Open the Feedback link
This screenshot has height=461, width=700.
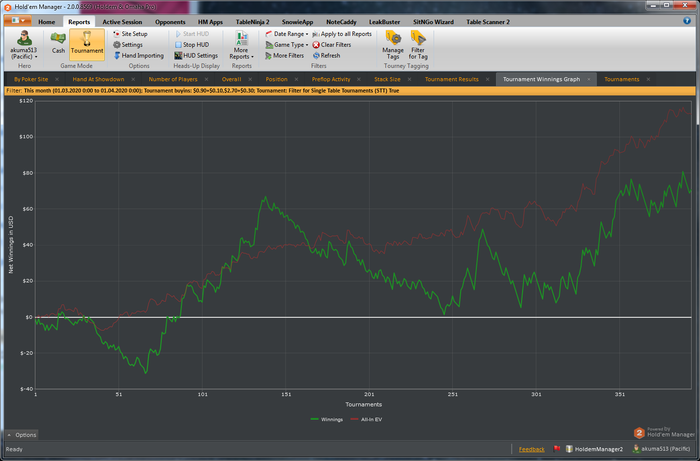pos(531,449)
